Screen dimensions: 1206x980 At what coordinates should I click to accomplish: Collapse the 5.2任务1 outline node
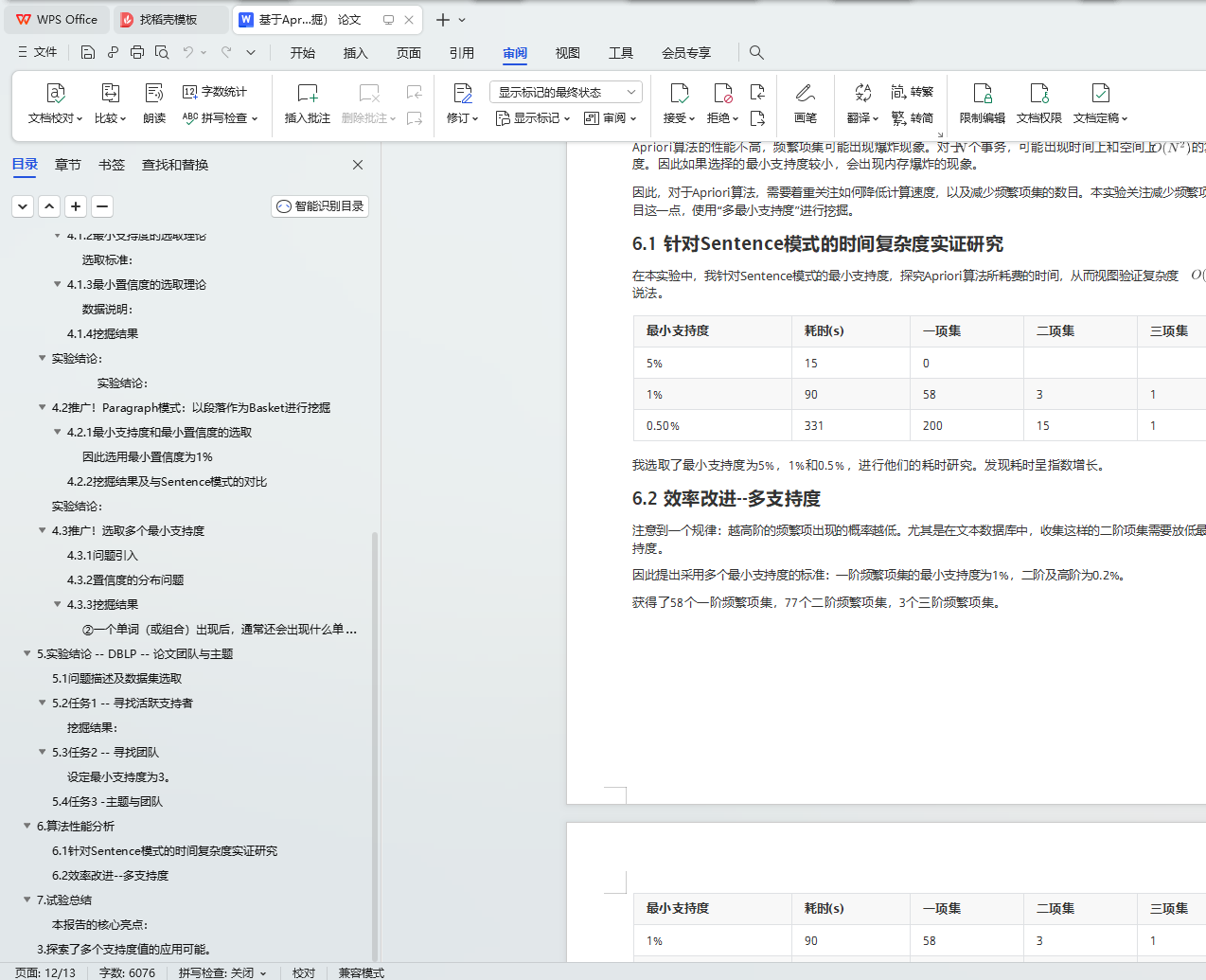42,703
